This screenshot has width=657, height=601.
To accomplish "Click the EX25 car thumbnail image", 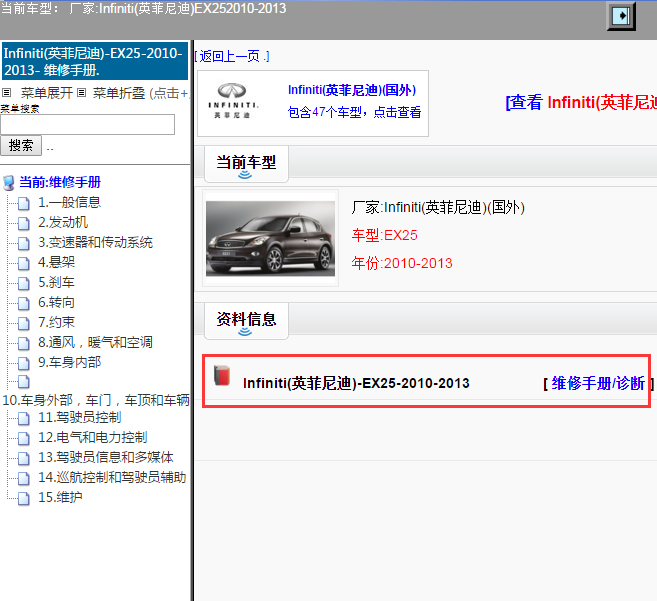I will pos(270,238).
